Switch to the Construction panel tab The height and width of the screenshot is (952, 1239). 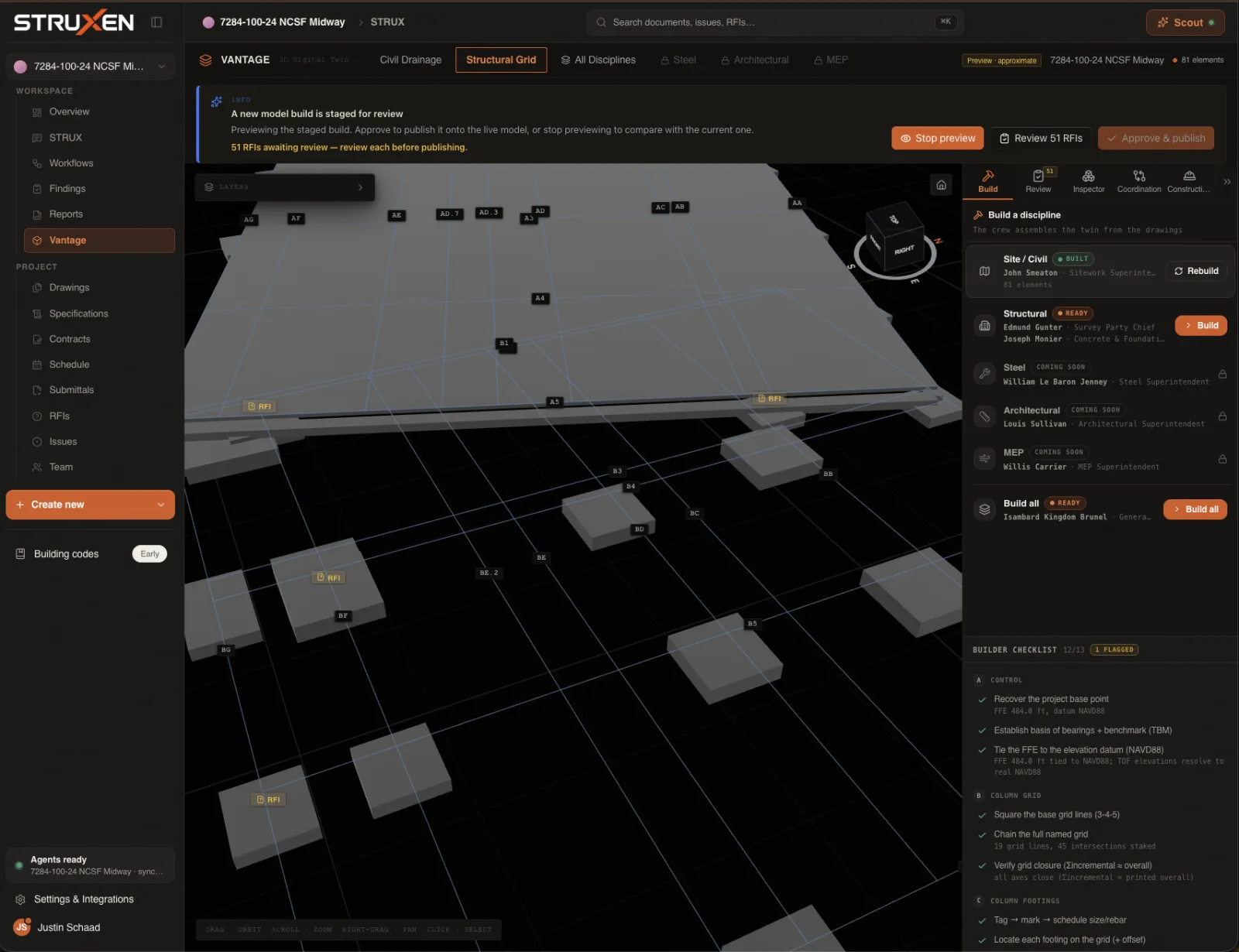click(x=1189, y=181)
